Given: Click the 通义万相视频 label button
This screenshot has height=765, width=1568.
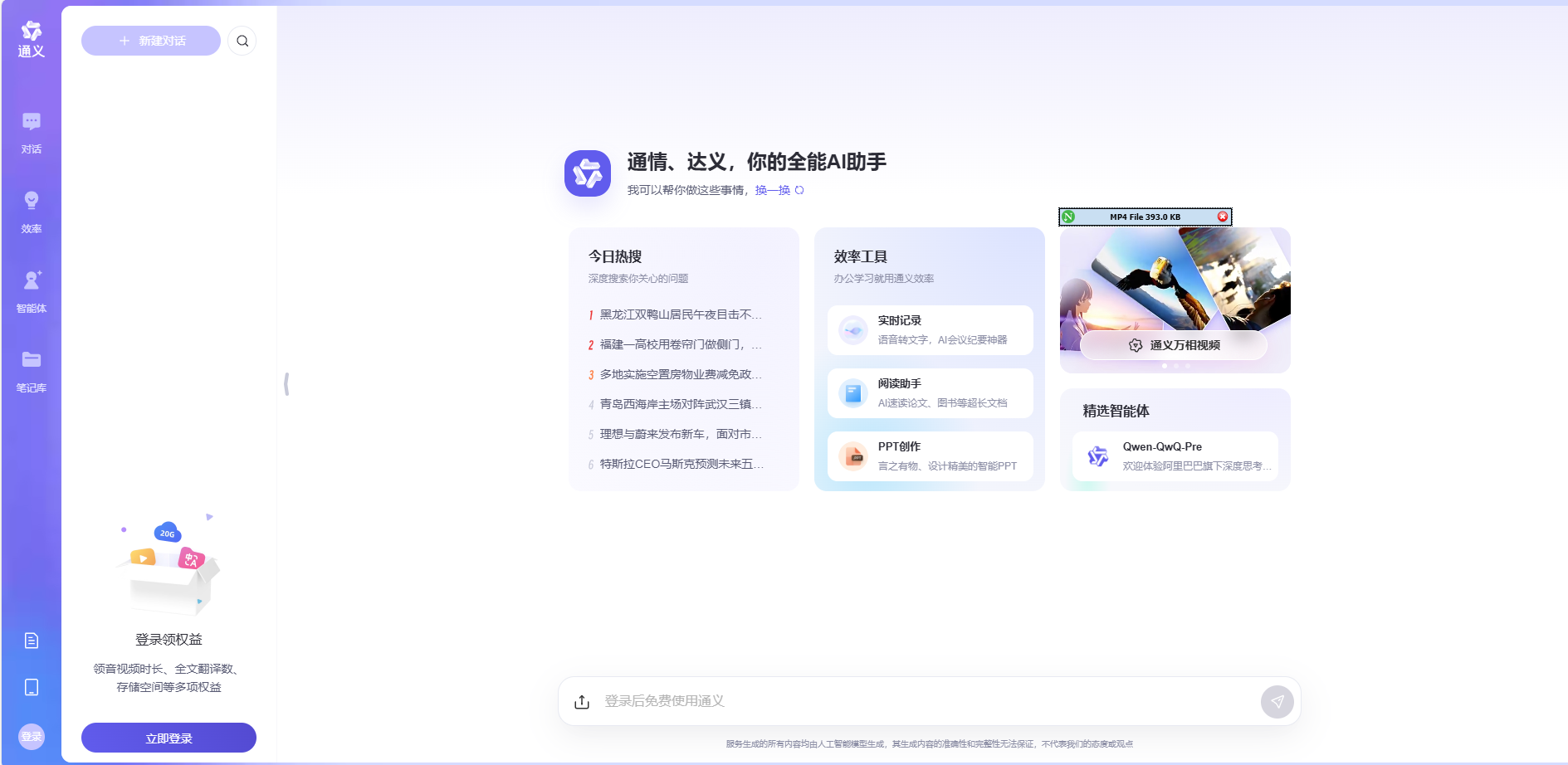Looking at the screenshot, I should [1174, 345].
